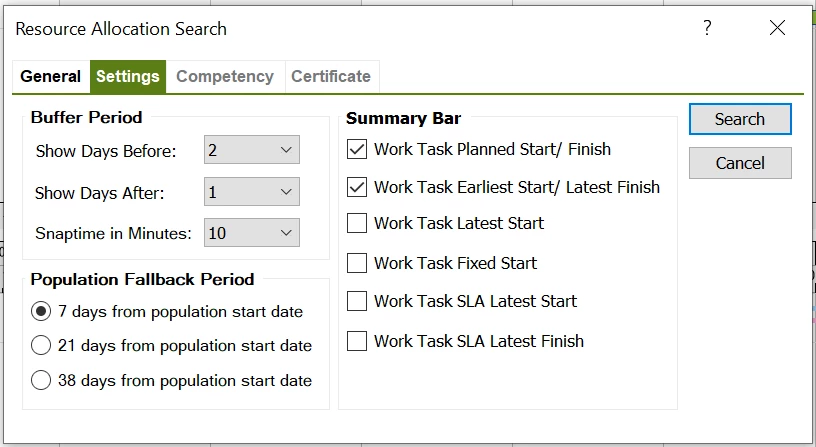The image size is (816, 447).
Task: Choose 21 days from population start date
Action: click(42, 345)
